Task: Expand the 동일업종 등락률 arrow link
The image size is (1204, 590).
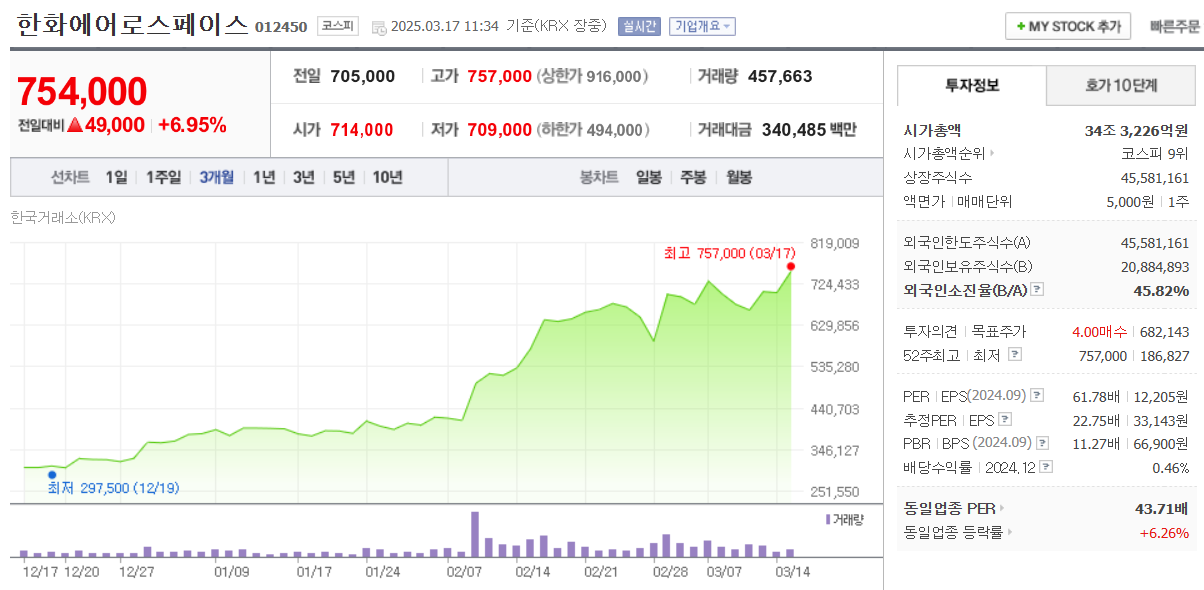Action: (x=1008, y=533)
